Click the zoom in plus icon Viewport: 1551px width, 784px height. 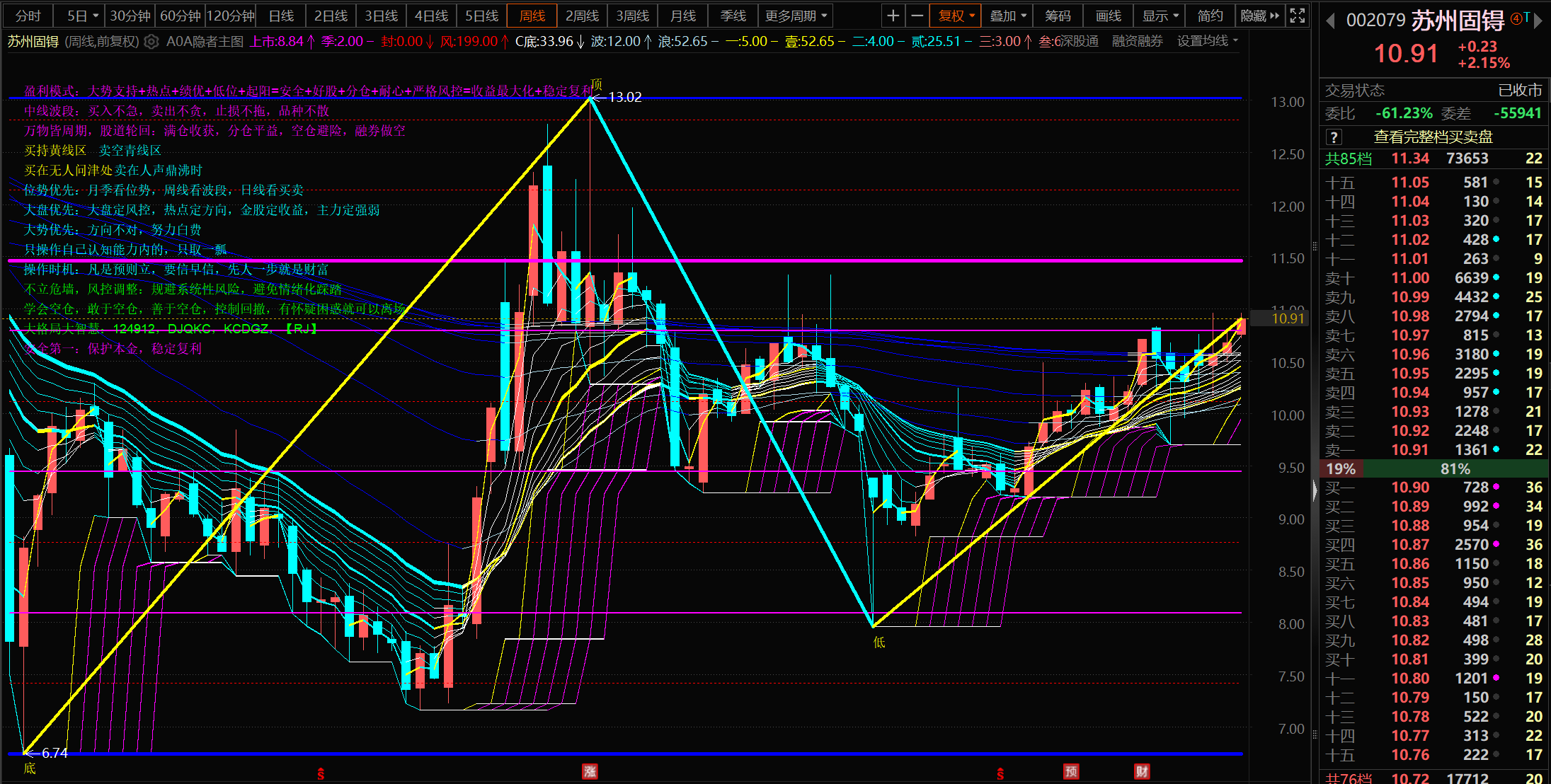(893, 16)
